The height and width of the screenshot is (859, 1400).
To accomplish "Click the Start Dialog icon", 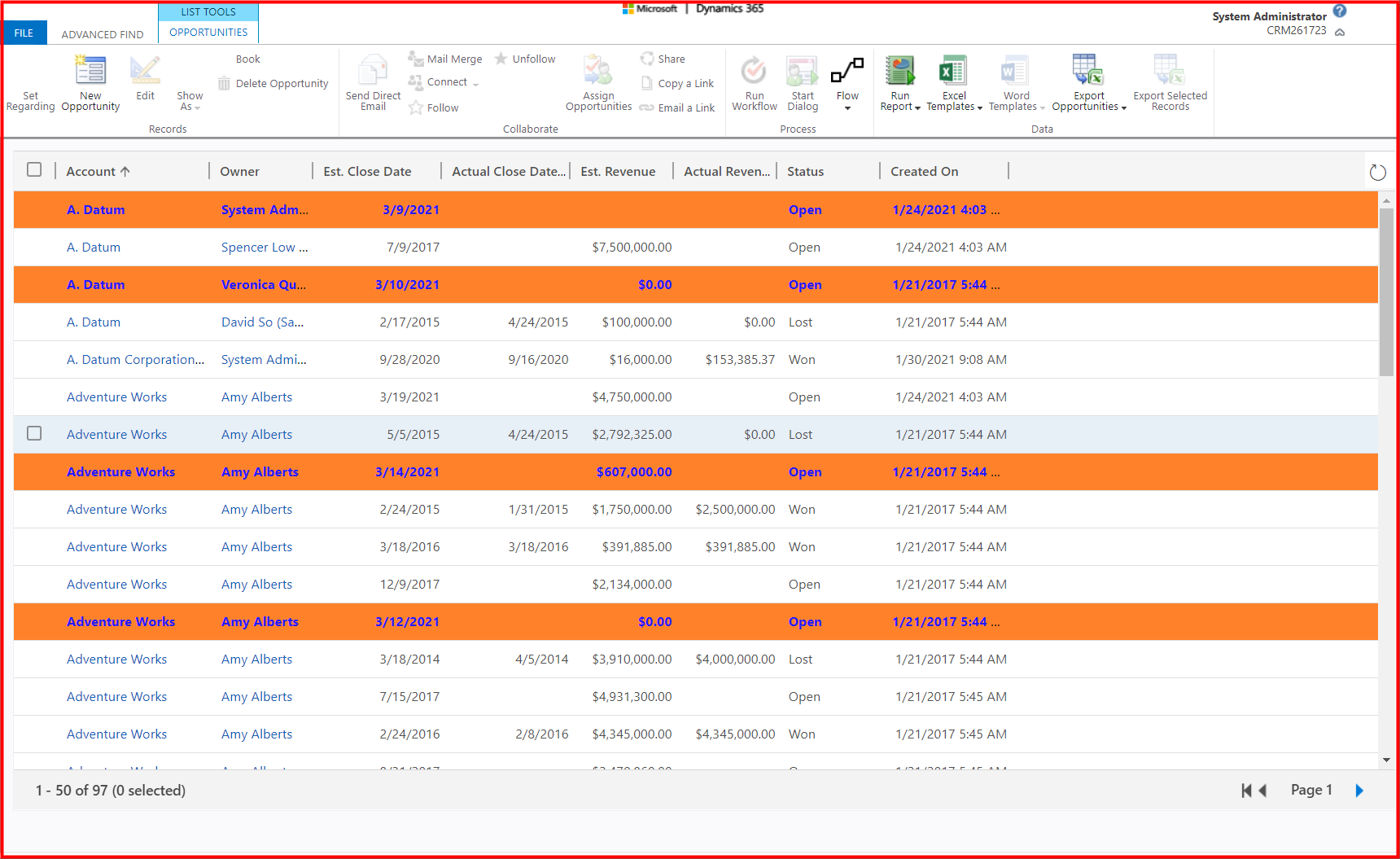I will (x=803, y=71).
